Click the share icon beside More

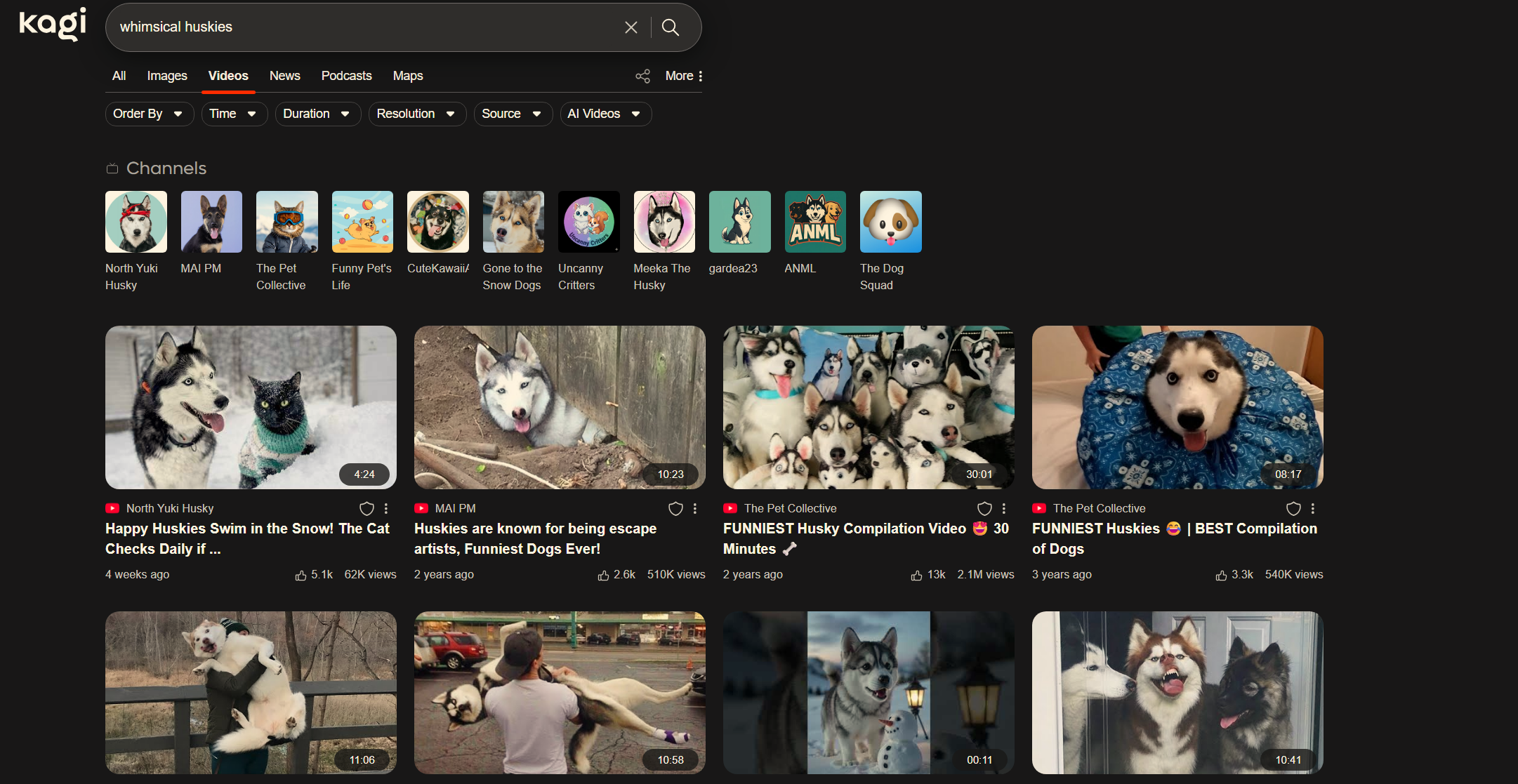click(x=642, y=76)
